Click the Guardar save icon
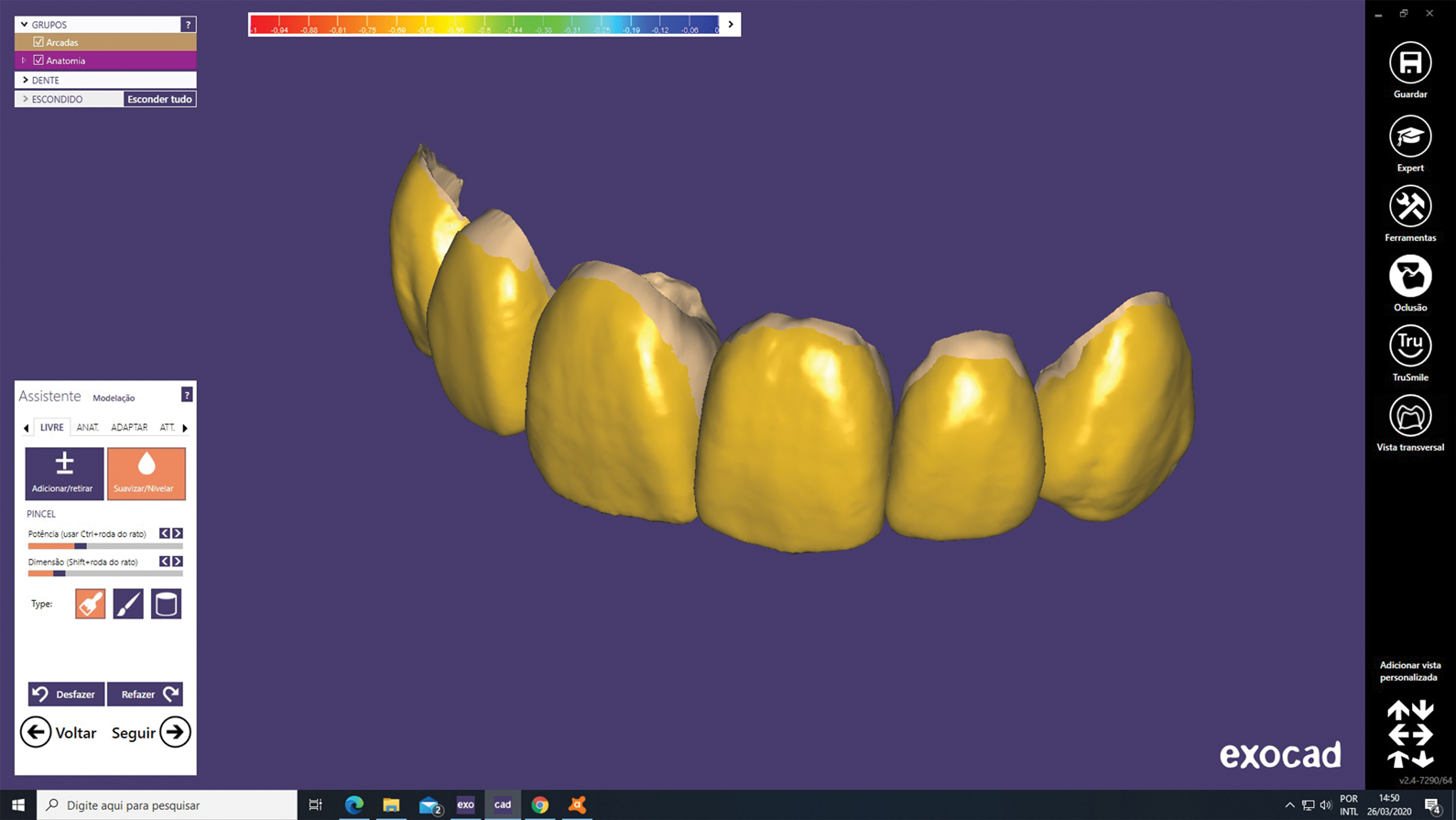This screenshot has height=820, width=1456. [1409, 63]
